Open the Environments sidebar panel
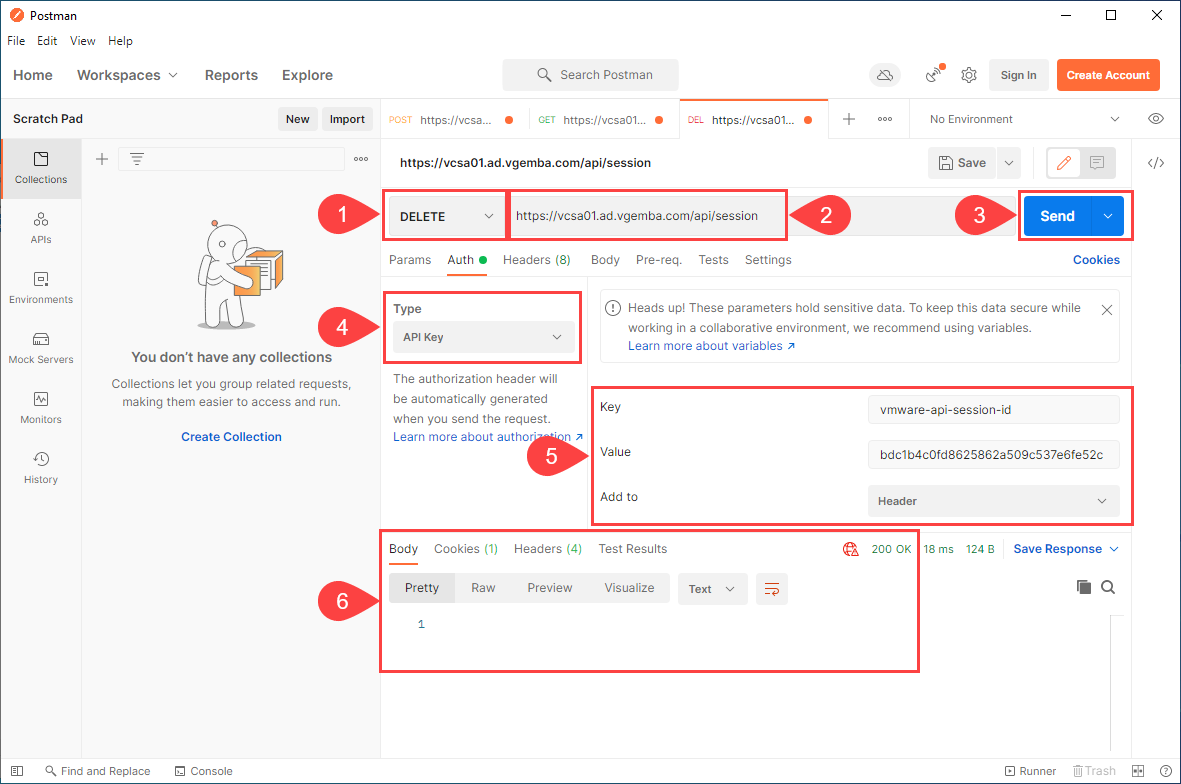The image size is (1181, 784). [x=41, y=288]
